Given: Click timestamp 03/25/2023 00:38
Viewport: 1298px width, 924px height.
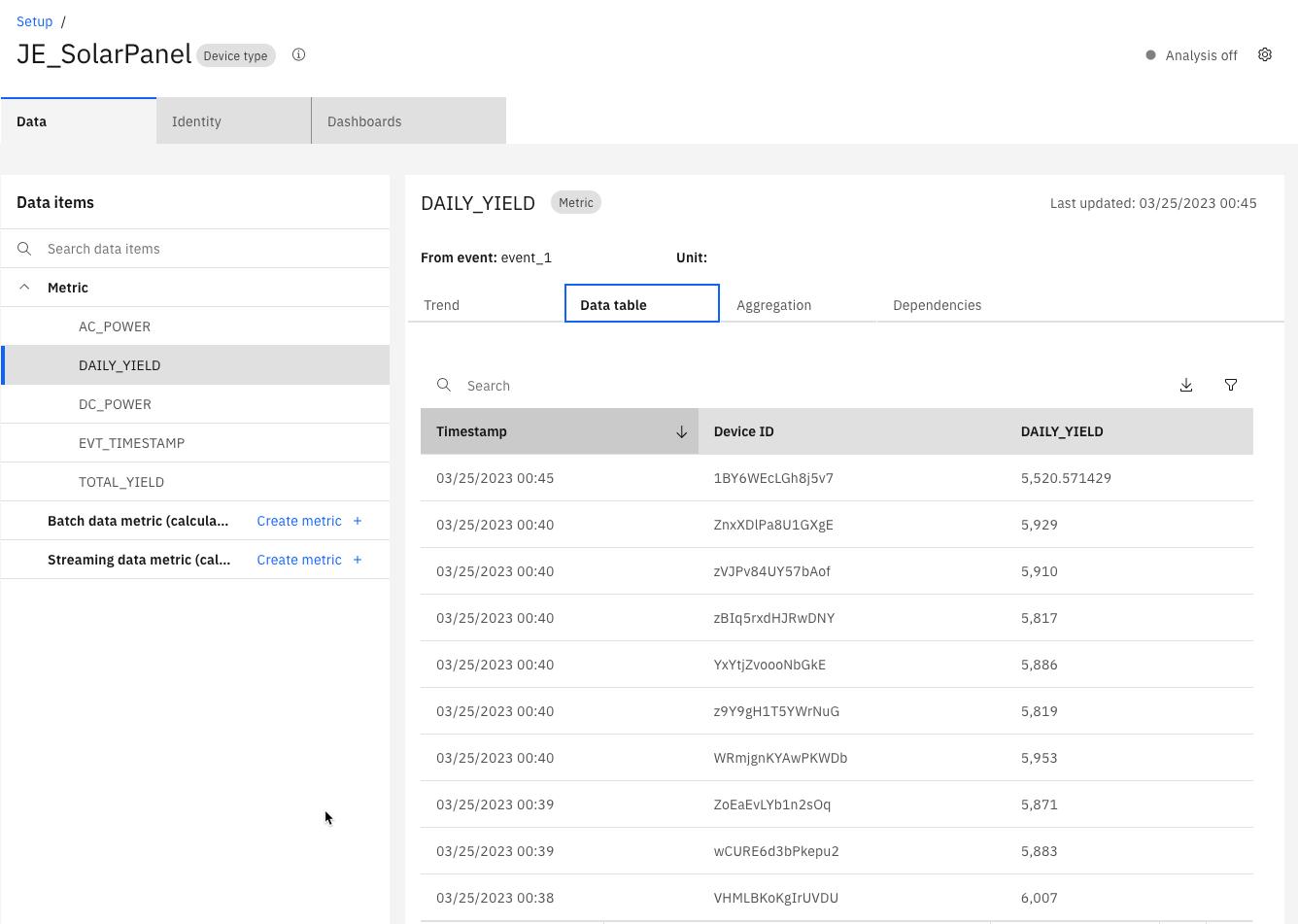Looking at the screenshot, I should click(495, 898).
